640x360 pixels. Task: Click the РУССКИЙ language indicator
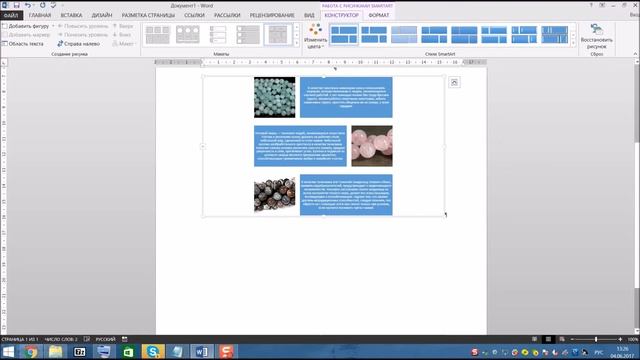[x=106, y=339]
